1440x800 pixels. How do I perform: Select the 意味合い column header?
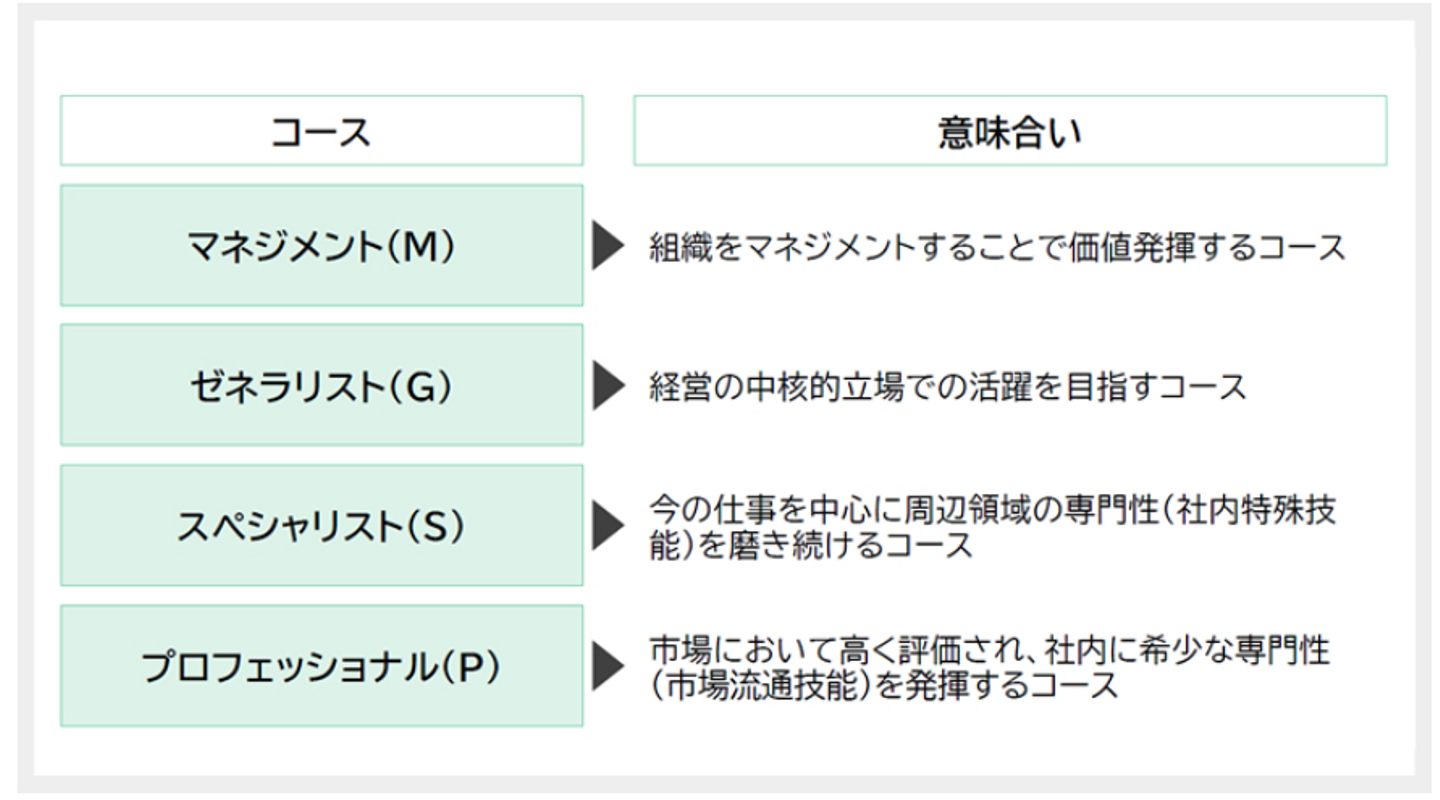(1009, 131)
